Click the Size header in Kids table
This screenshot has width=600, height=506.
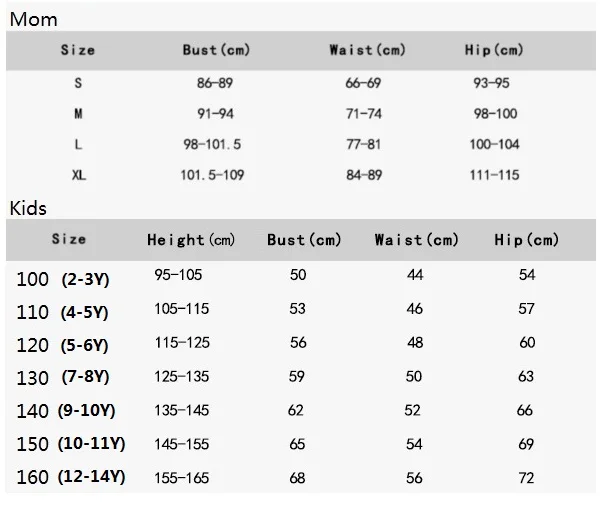pyautogui.click(x=69, y=239)
